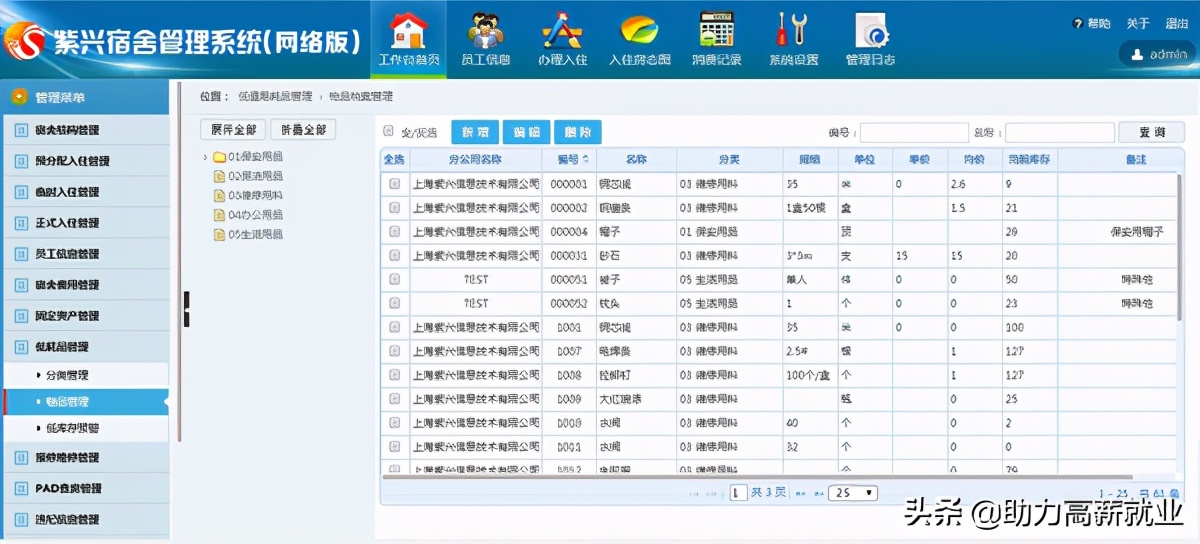Open the home page house icon
1200x544 pixels.
[409, 29]
